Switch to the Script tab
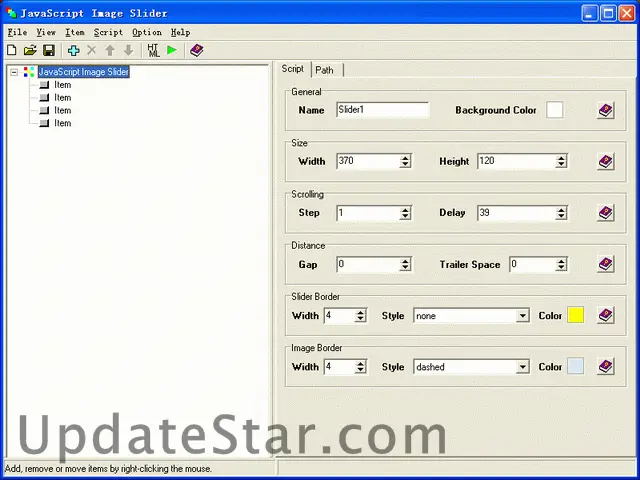 [x=293, y=69]
